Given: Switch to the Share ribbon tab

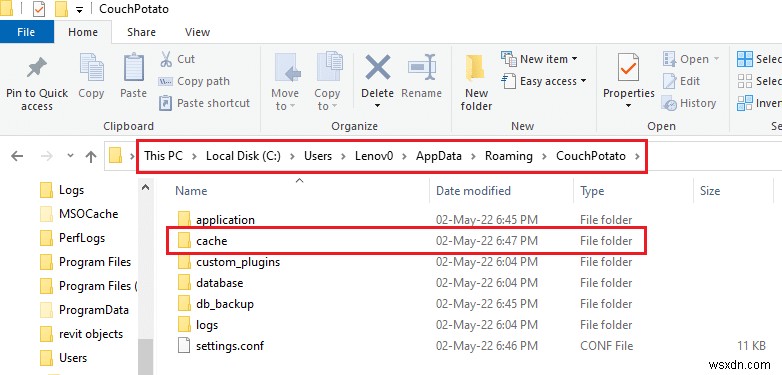Looking at the screenshot, I should pyautogui.click(x=141, y=32).
